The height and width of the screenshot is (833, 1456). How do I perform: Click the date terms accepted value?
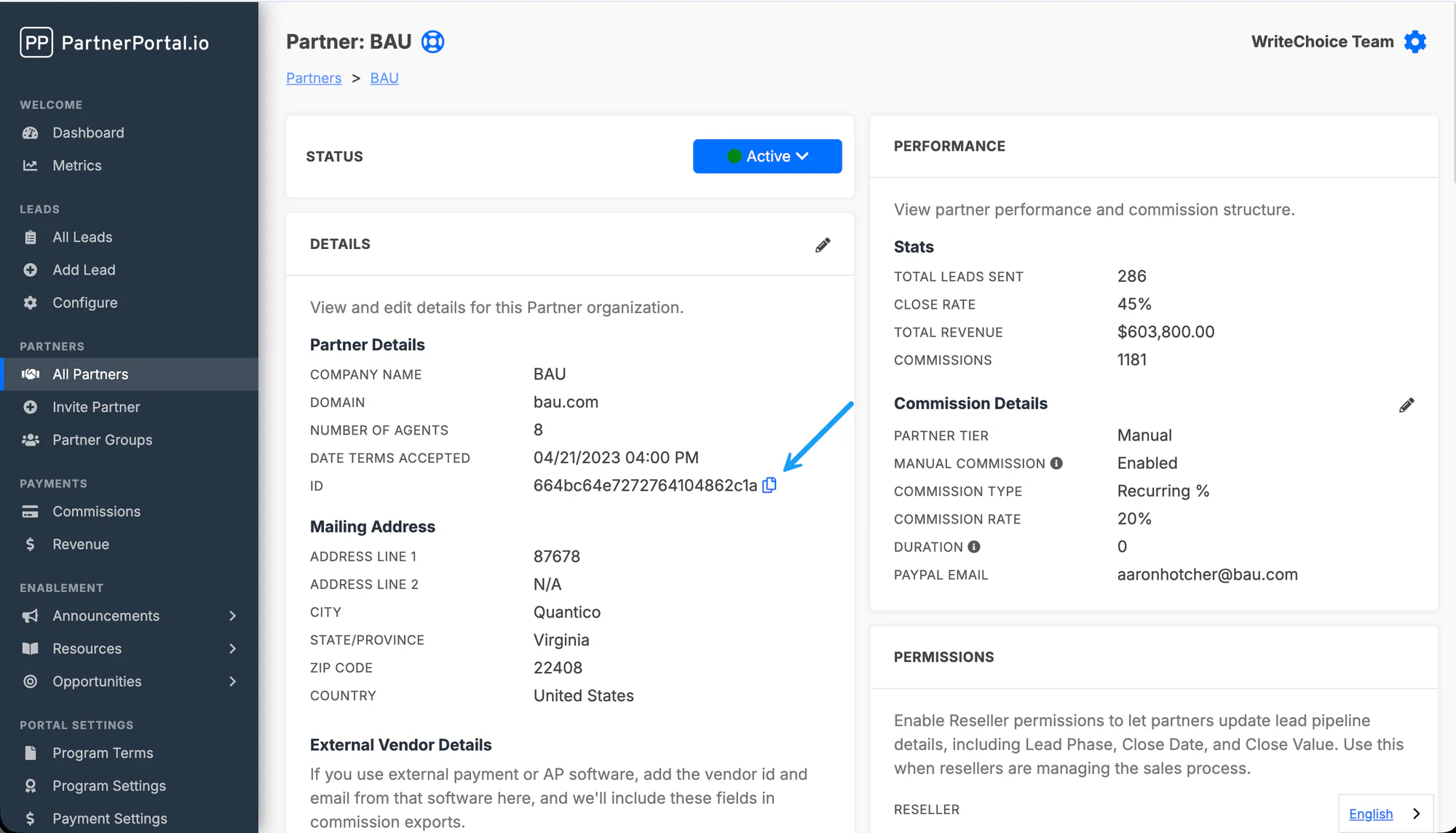coord(616,457)
